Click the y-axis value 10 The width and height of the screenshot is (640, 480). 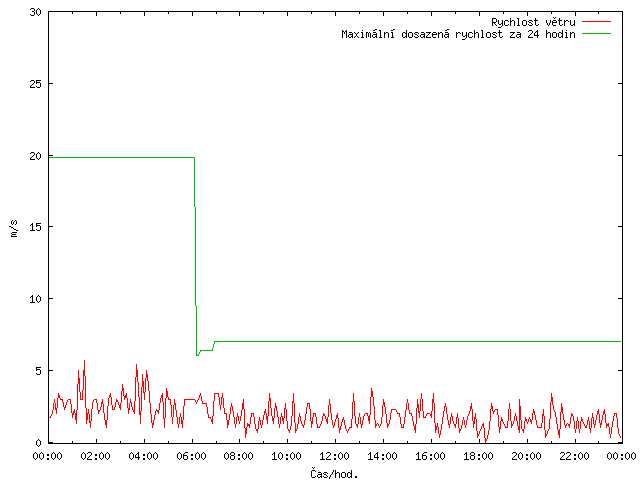36,299
